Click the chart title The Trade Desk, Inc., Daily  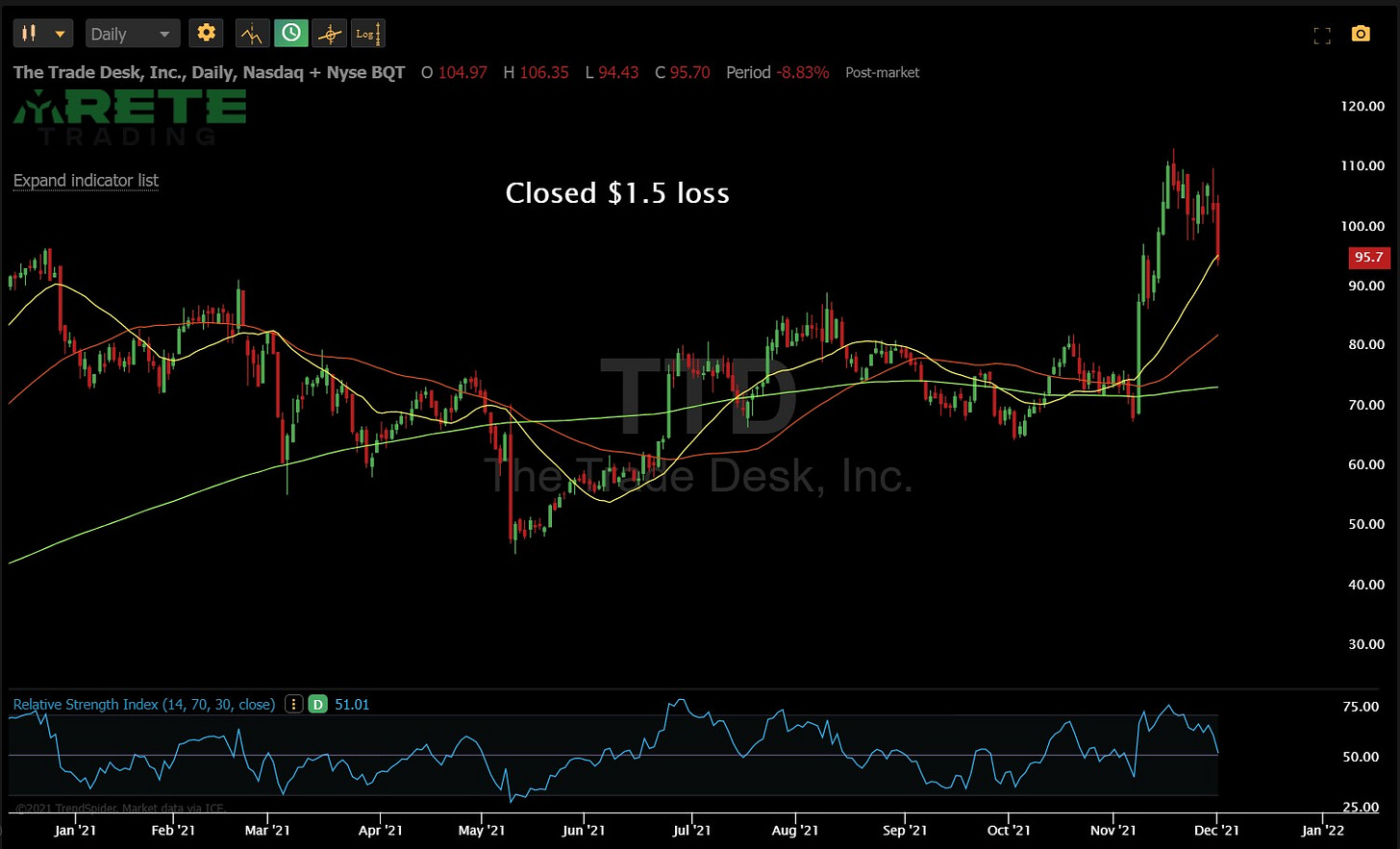coord(209,72)
